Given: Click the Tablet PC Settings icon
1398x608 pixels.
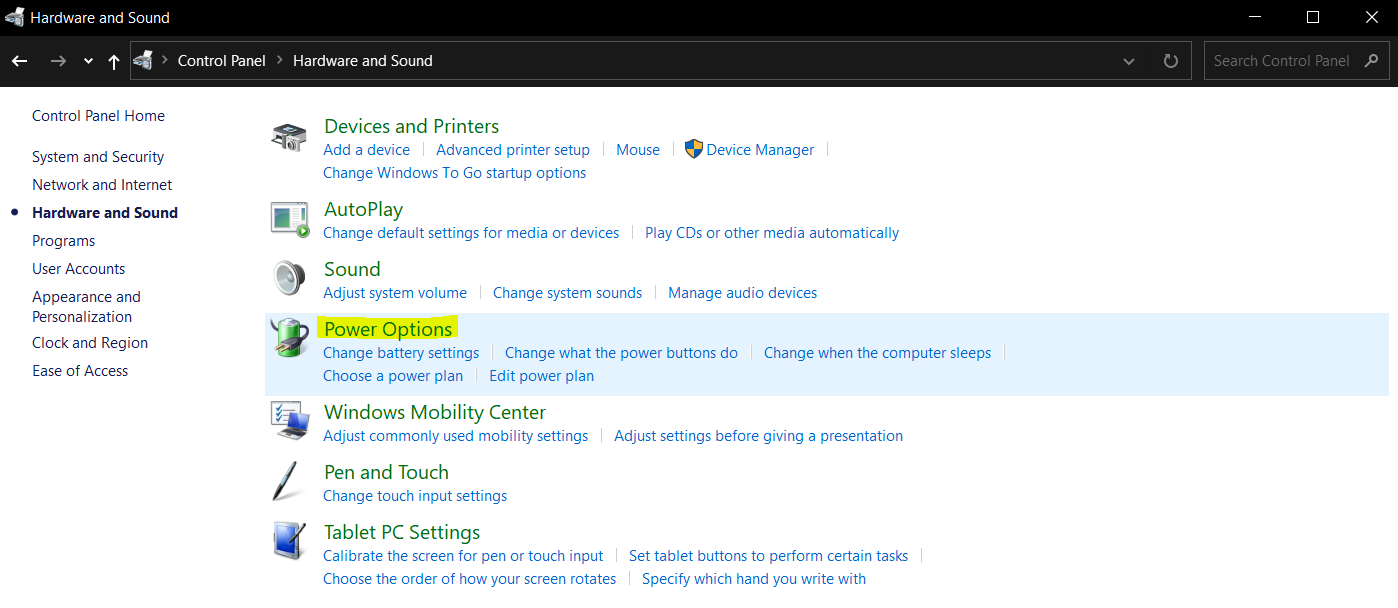Looking at the screenshot, I should [x=289, y=542].
